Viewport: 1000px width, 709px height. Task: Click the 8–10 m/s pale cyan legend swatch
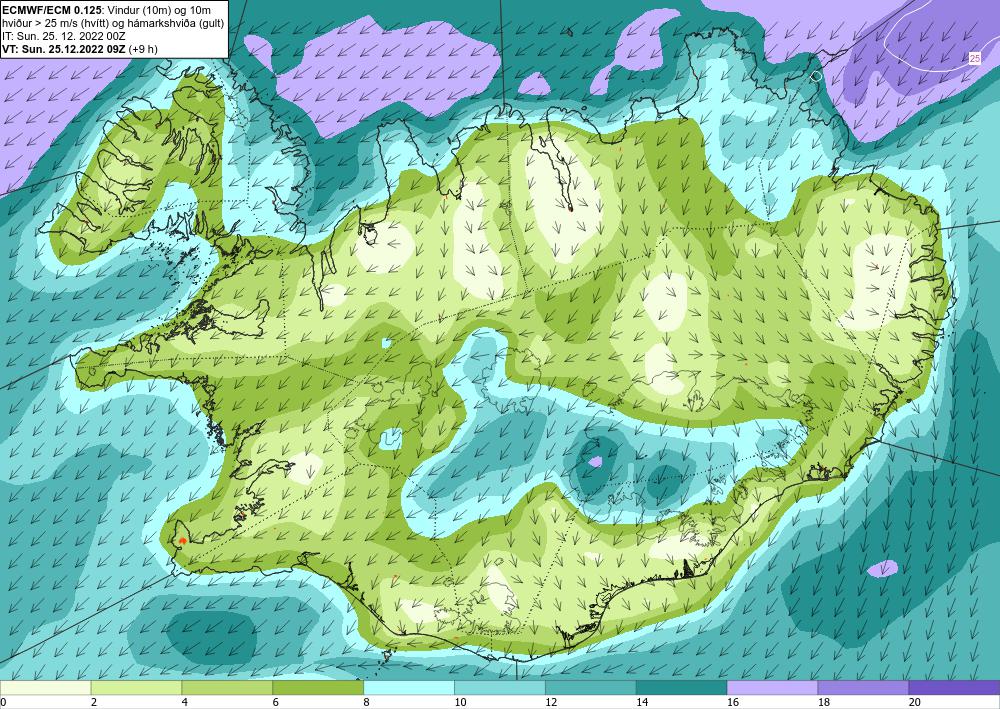[409, 688]
